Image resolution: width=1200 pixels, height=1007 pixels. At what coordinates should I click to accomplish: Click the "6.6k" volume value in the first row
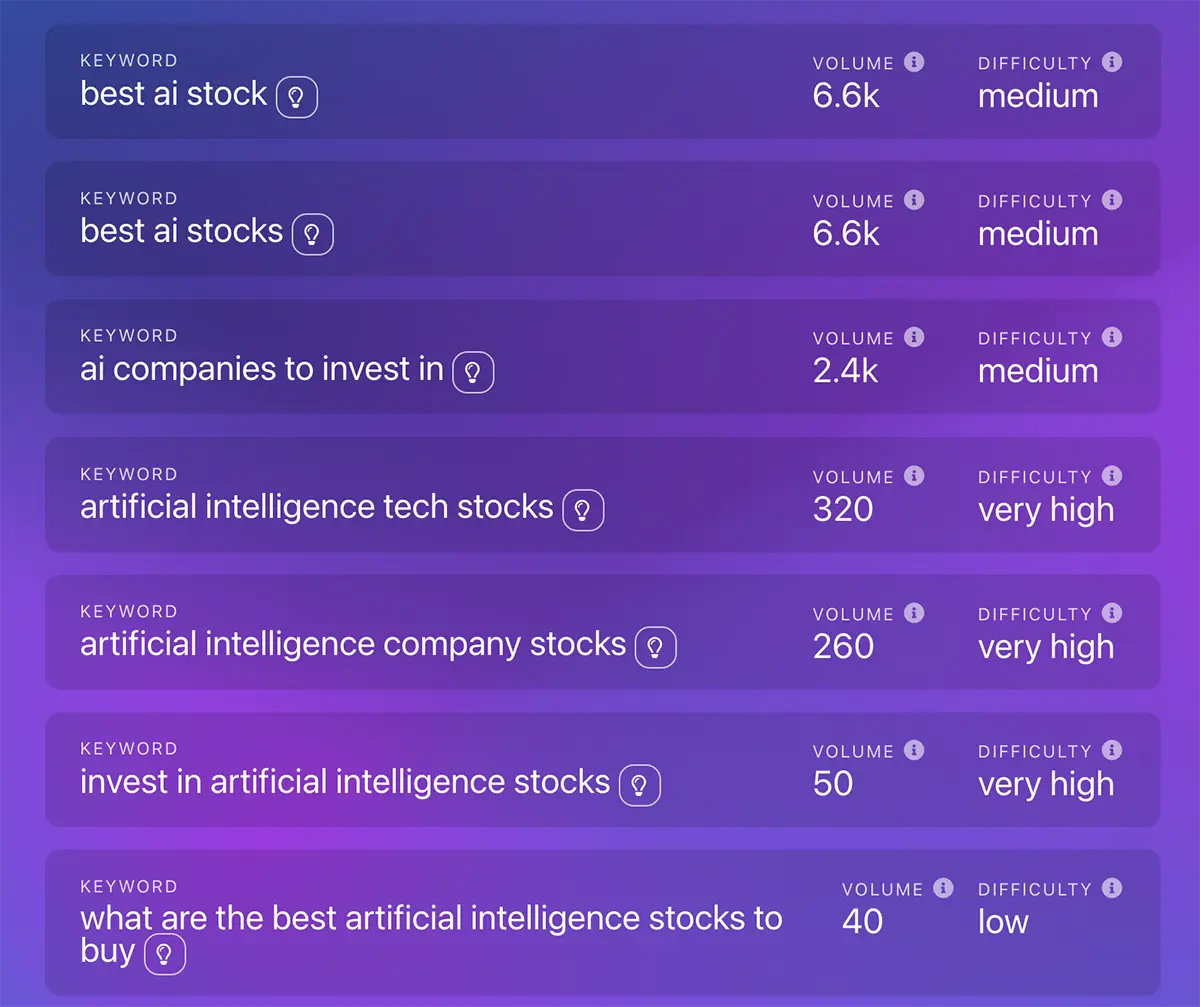click(847, 96)
